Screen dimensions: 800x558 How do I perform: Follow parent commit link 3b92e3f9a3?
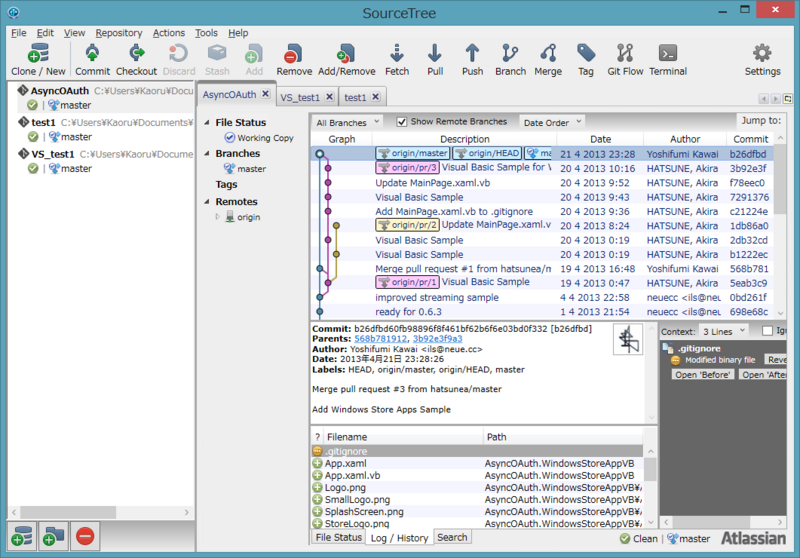pyautogui.click(x=438, y=339)
